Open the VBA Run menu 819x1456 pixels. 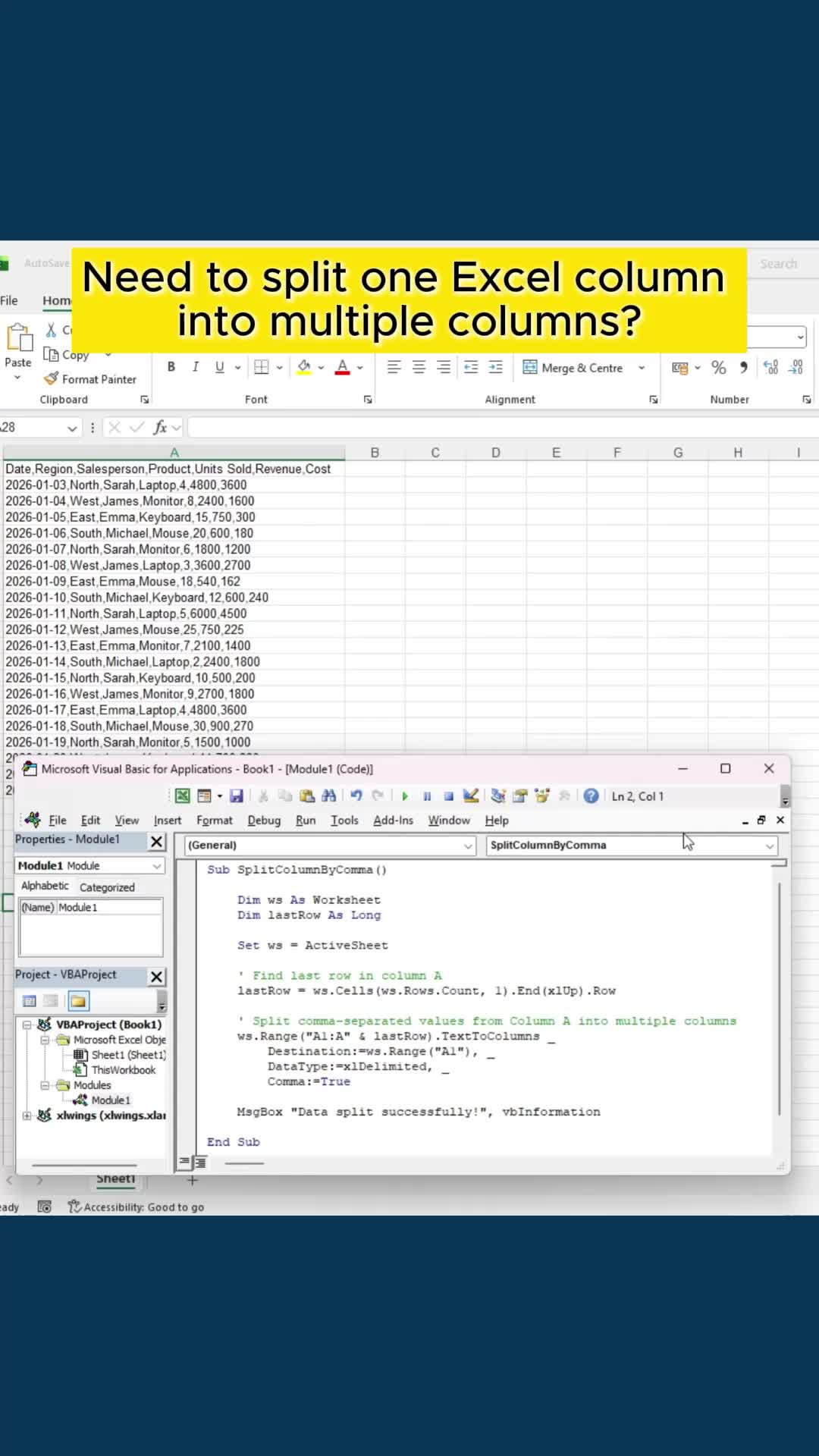[306, 820]
